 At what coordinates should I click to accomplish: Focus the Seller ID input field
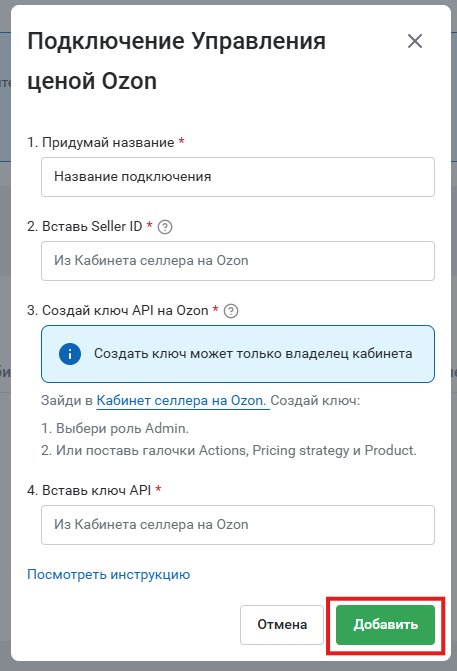(238, 261)
